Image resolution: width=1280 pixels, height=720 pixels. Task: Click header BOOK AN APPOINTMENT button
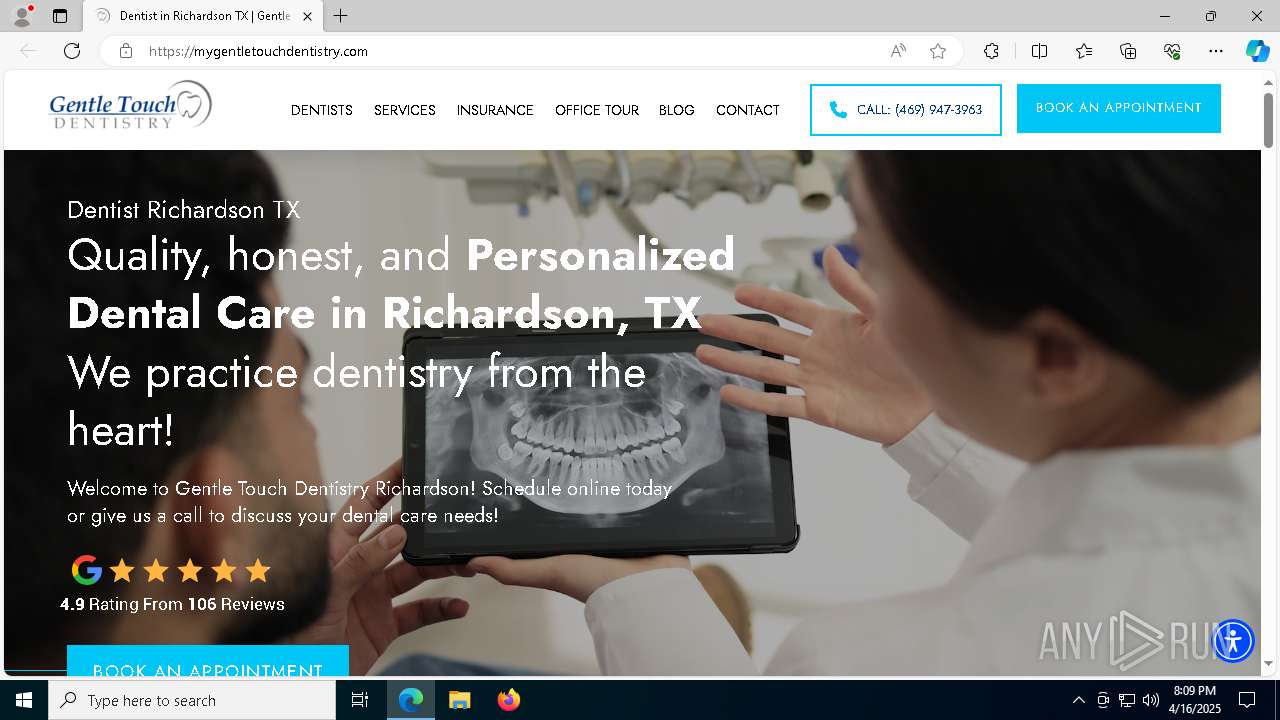point(1119,108)
